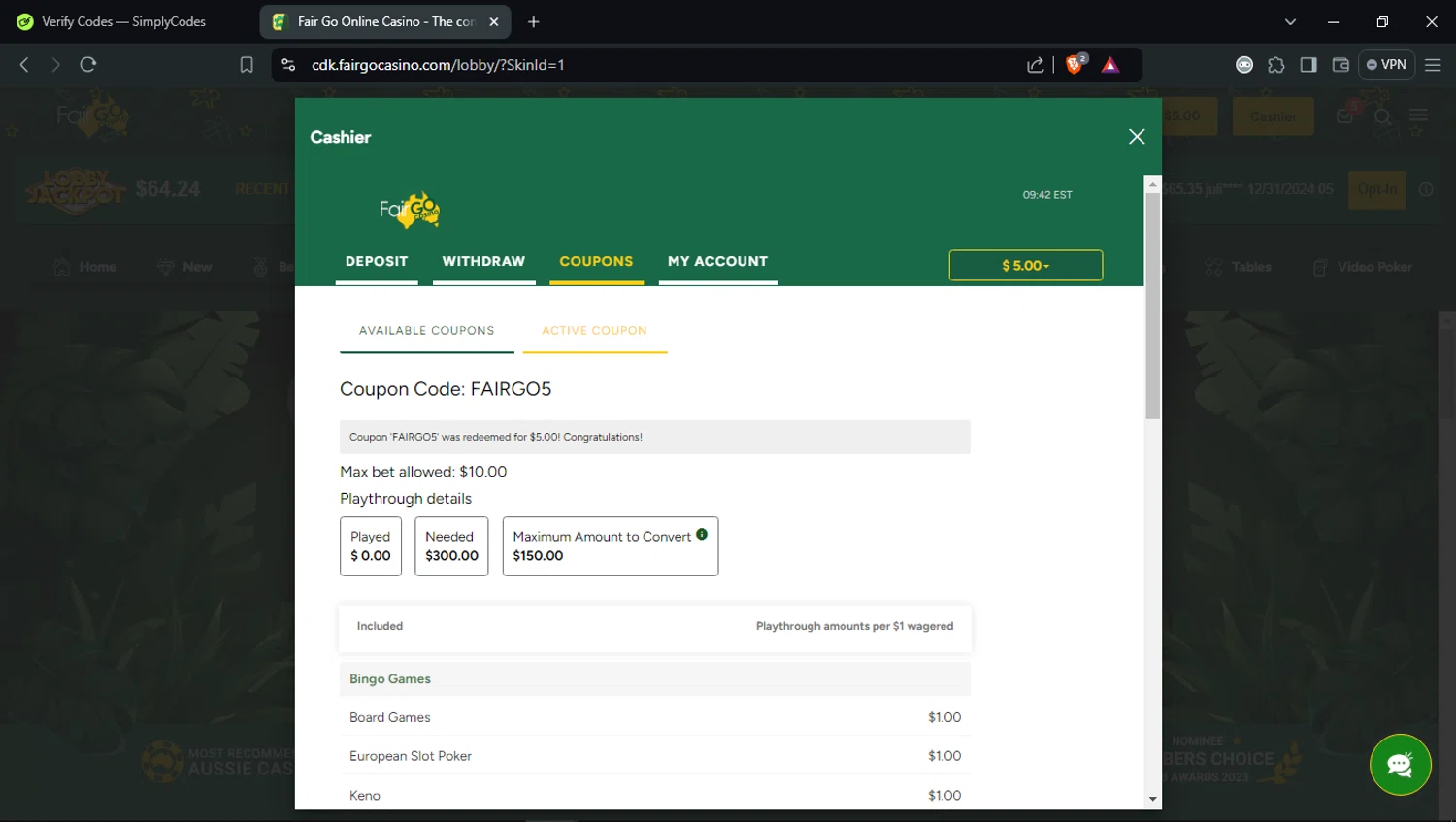Click the scrollbar down arrow in Cashier
Screen dimensions: 1456x822
[x=1153, y=799]
